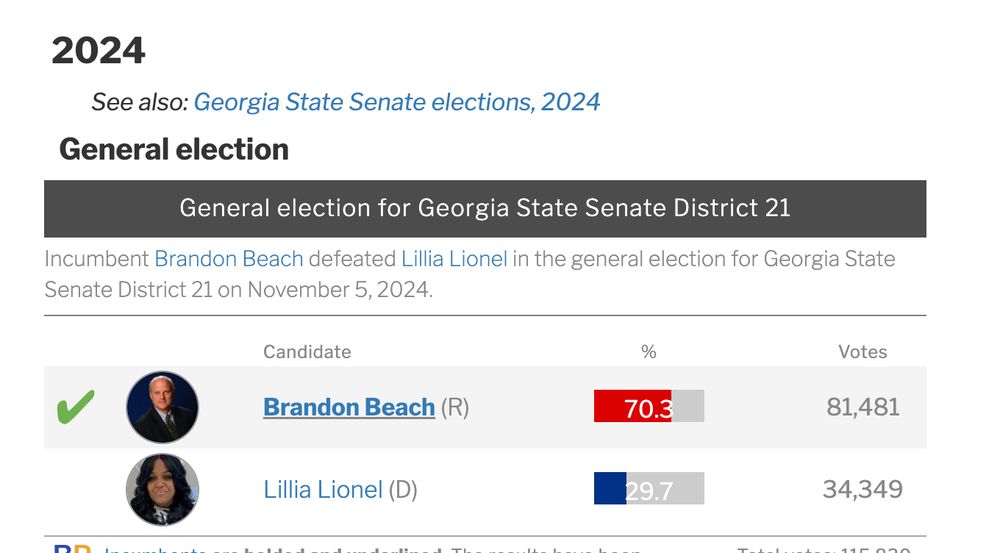
Task: Open Lillia Lionel link in summary sentence
Action: pos(454,259)
